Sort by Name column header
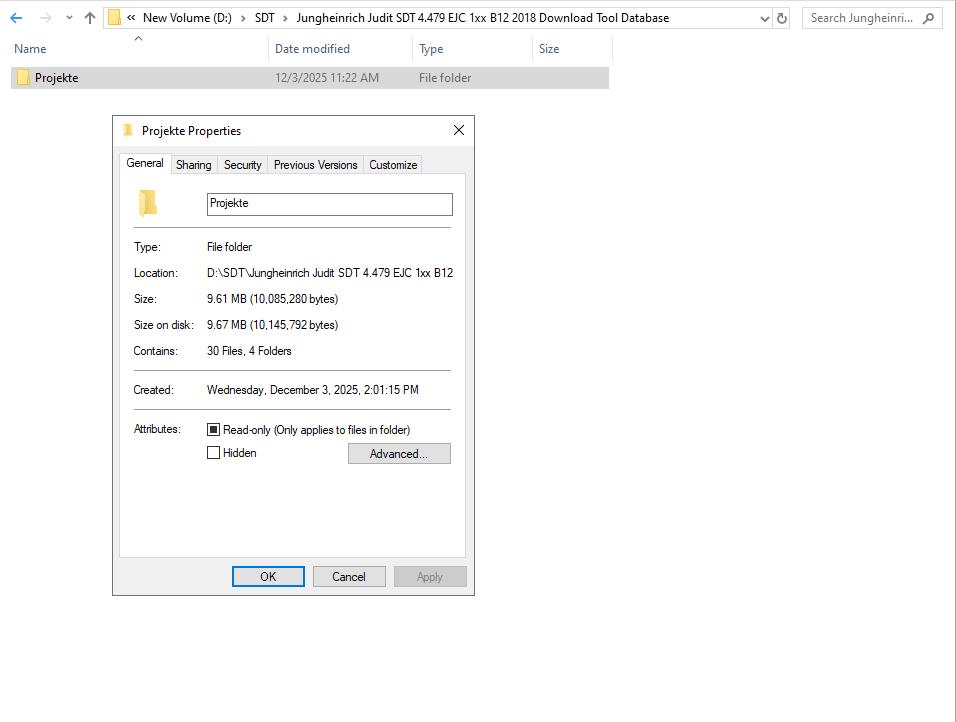 click(30, 49)
